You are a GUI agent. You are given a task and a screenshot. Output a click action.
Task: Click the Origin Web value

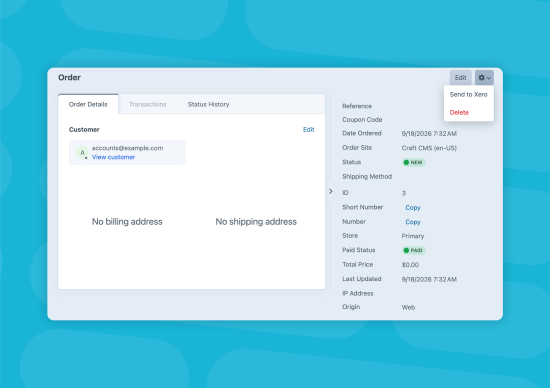click(x=408, y=307)
